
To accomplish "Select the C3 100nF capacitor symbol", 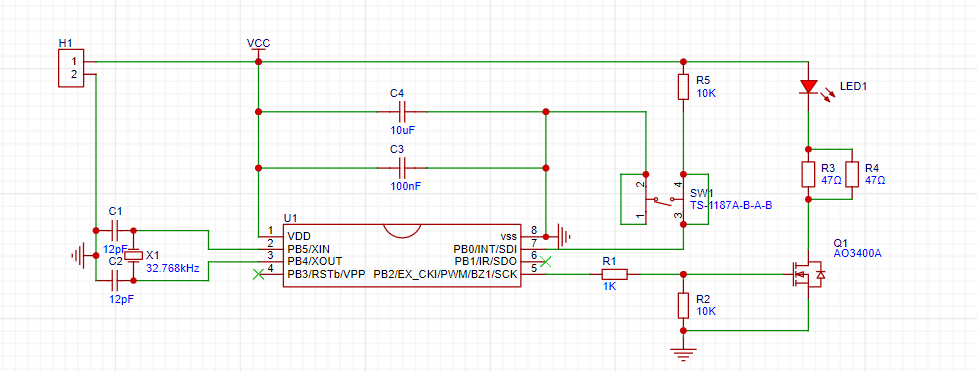I will (x=403, y=168).
